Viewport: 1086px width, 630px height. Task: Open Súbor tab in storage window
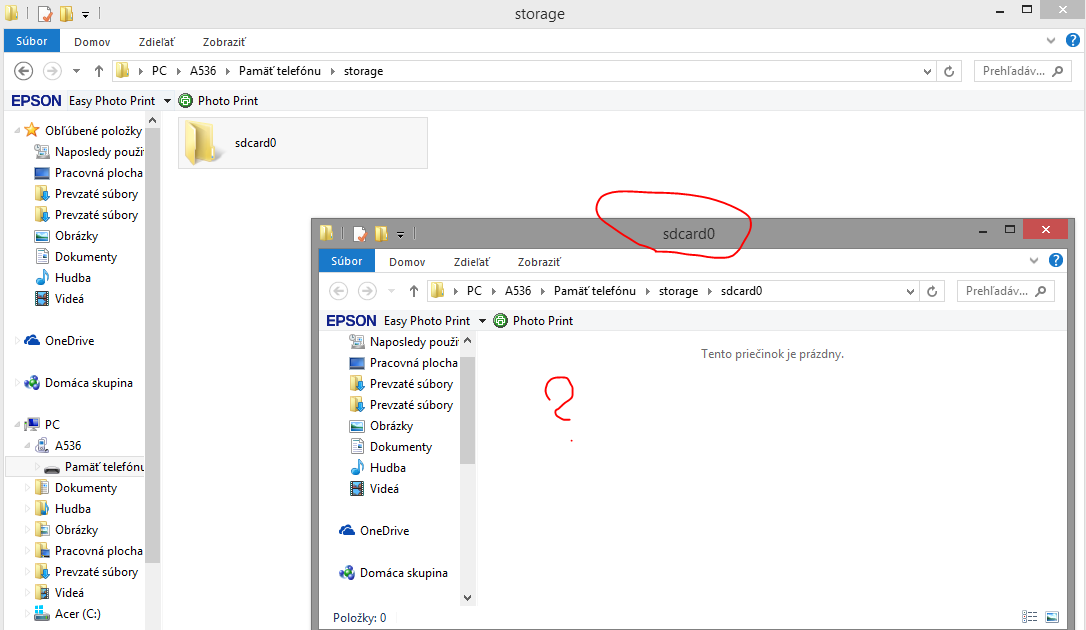[x=32, y=41]
